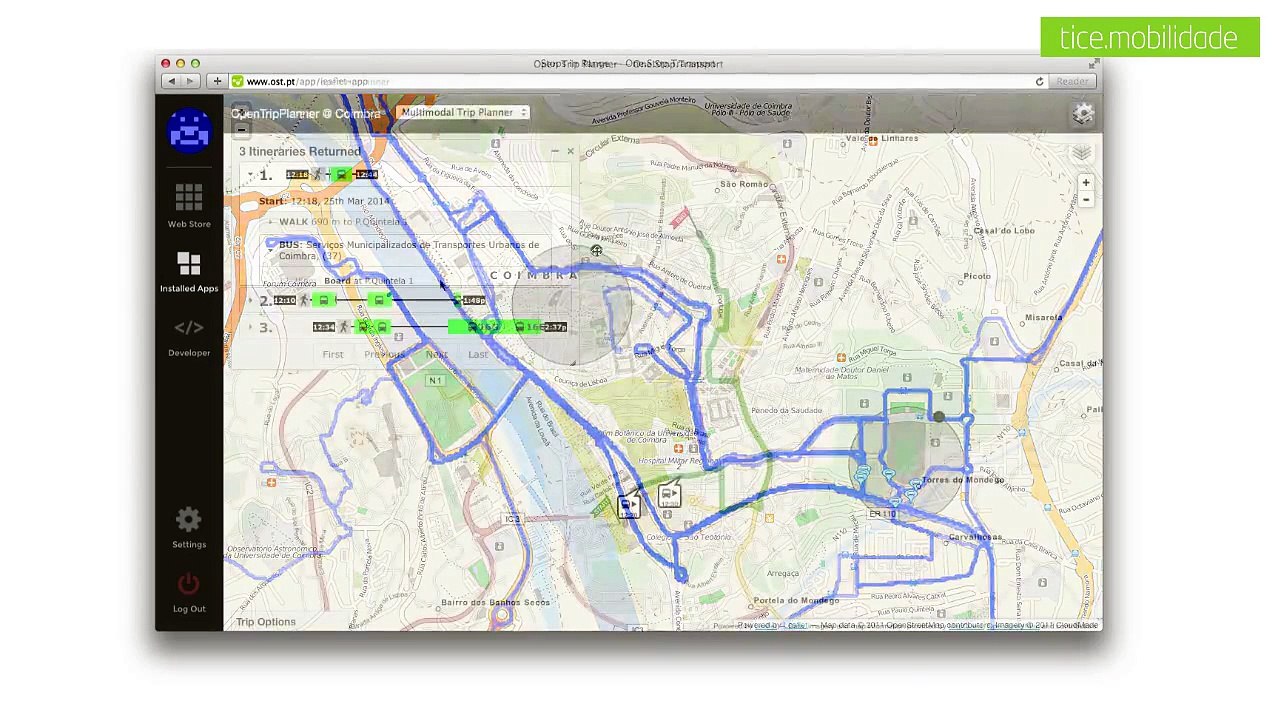Collapse itinerary 1 with its arrow
The height and width of the screenshot is (720, 1280).
251,175
